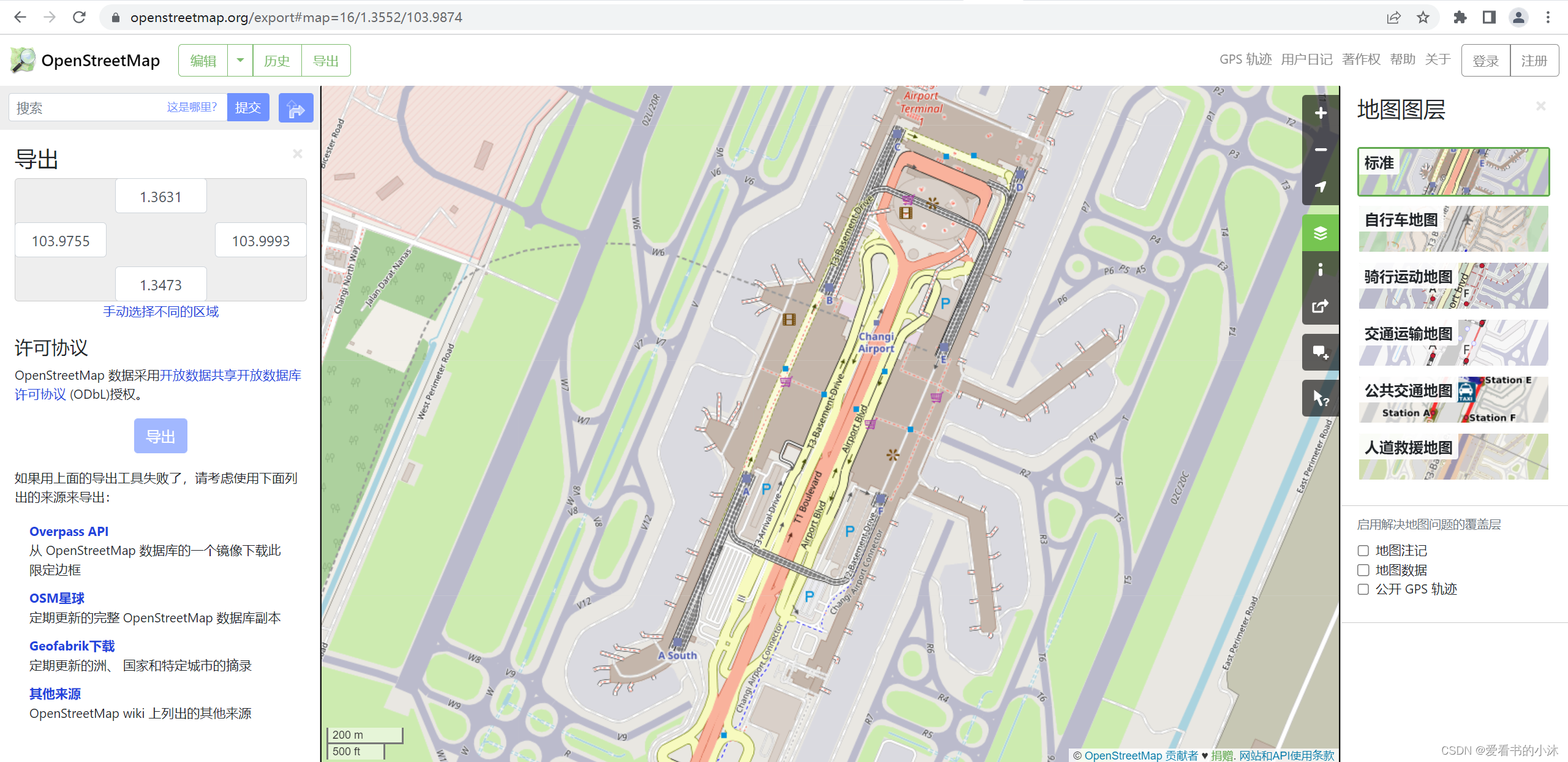The width and height of the screenshot is (1568, 762).
Task: Open the Overpass API link
Action: tap(69, 532)
